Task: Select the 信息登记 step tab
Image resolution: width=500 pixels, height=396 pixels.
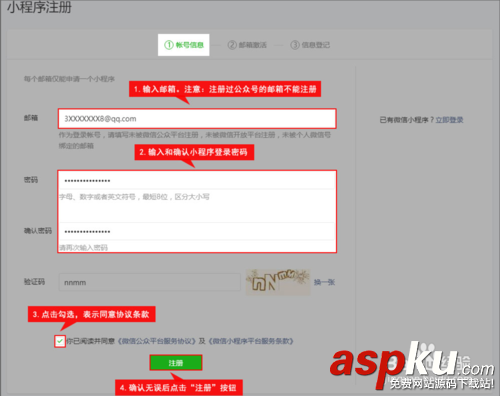Action: [310, 45]
